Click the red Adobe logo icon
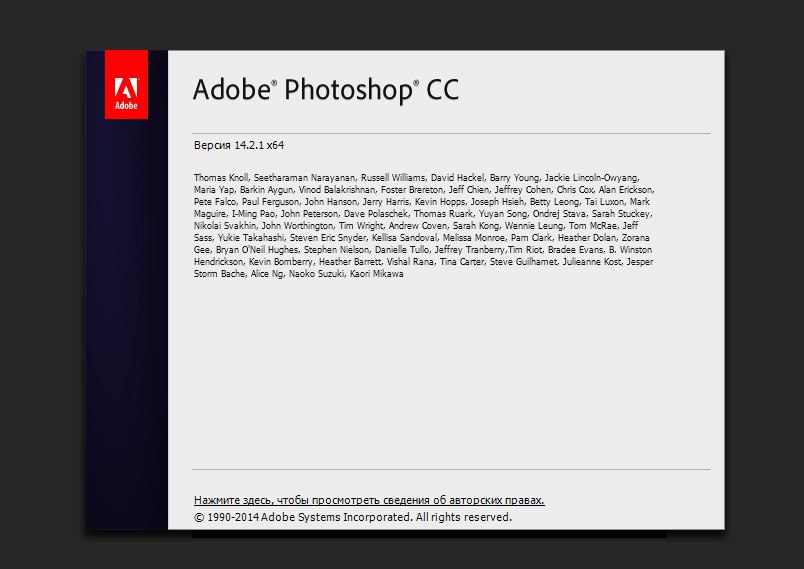804x569 pixels. coord(126,84)
